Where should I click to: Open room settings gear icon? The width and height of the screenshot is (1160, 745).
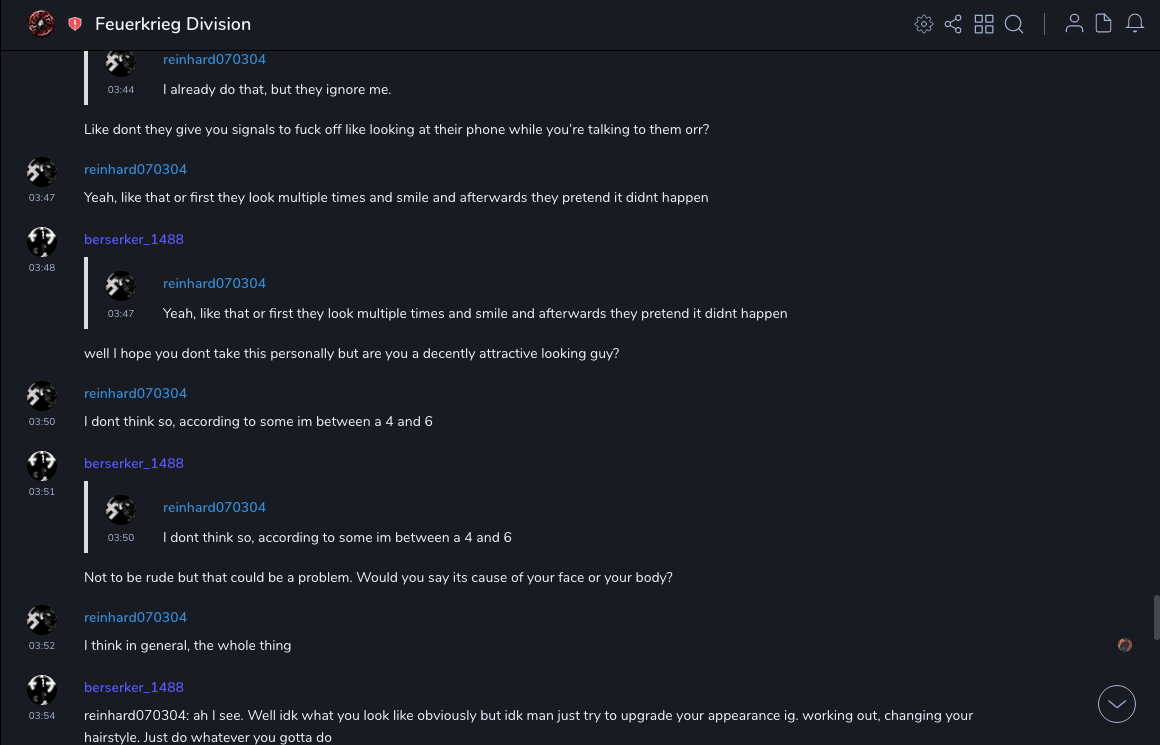924,24
